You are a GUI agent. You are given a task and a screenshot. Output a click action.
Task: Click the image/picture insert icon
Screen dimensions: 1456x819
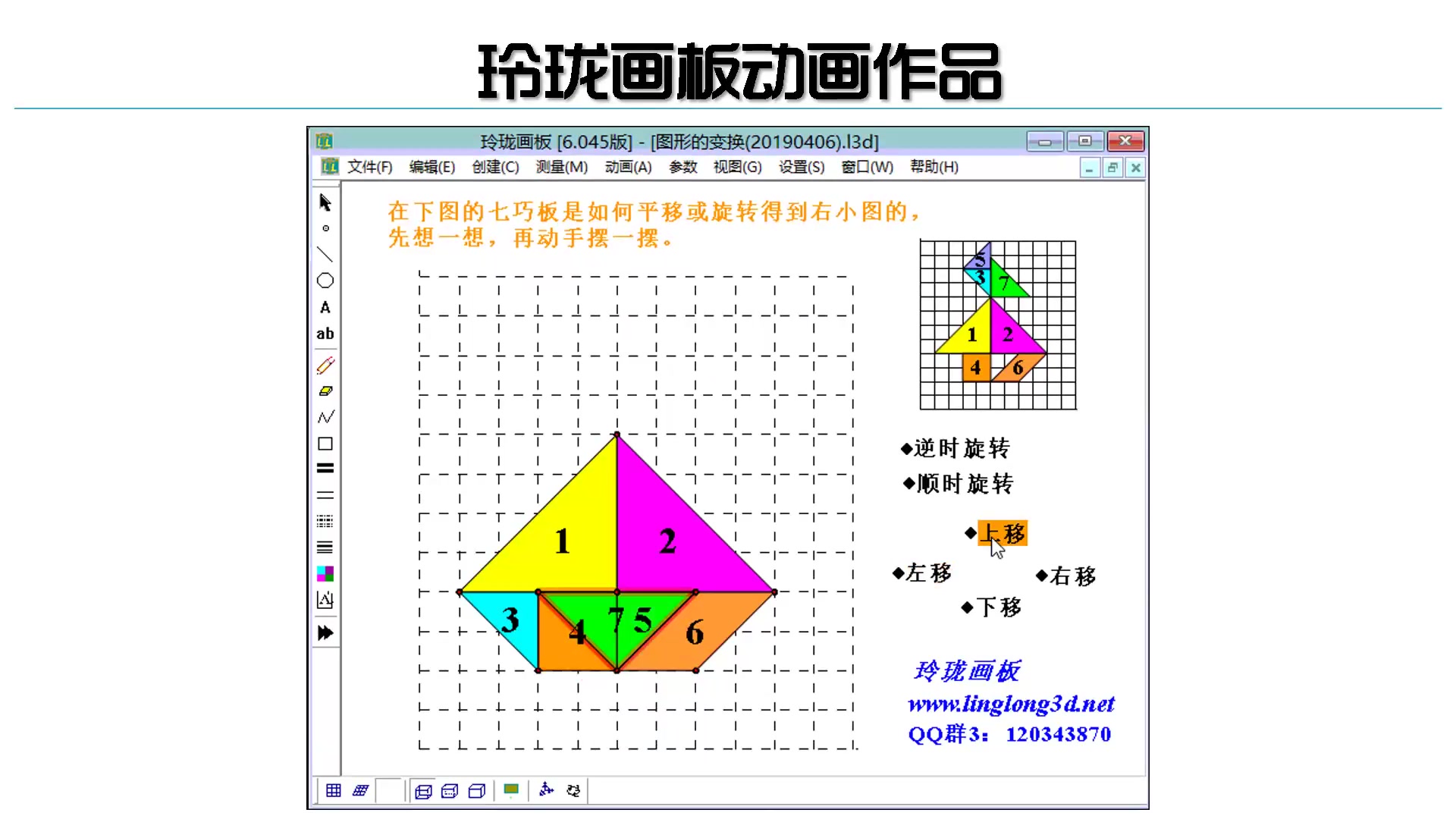click(325, 600)
